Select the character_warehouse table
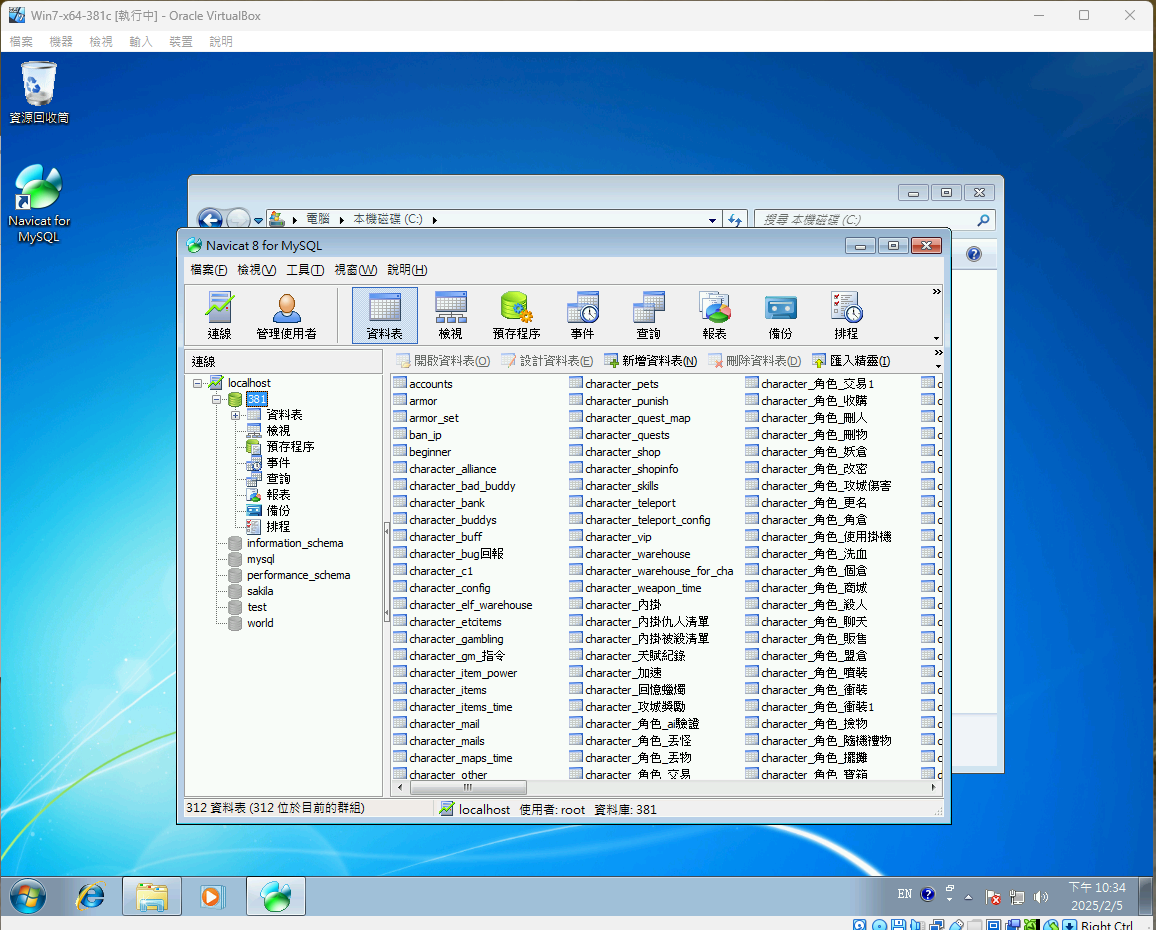The image size is (1156, 930). tap(630, 554)
